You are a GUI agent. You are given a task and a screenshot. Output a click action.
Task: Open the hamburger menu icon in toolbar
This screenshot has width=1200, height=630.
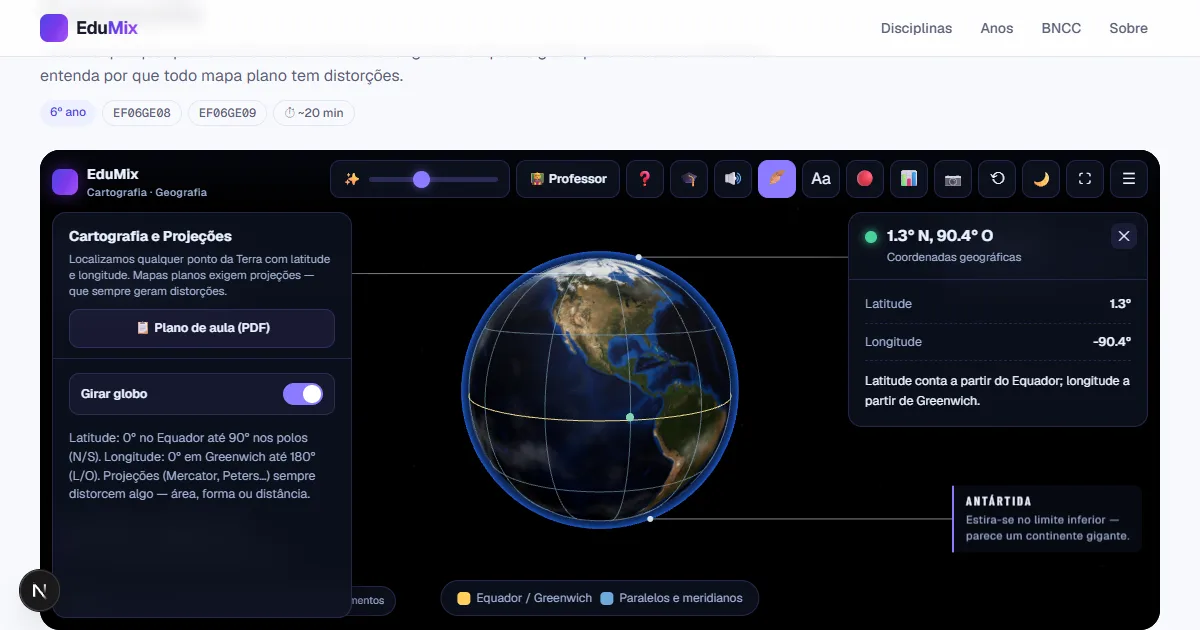pos(1129,179)
